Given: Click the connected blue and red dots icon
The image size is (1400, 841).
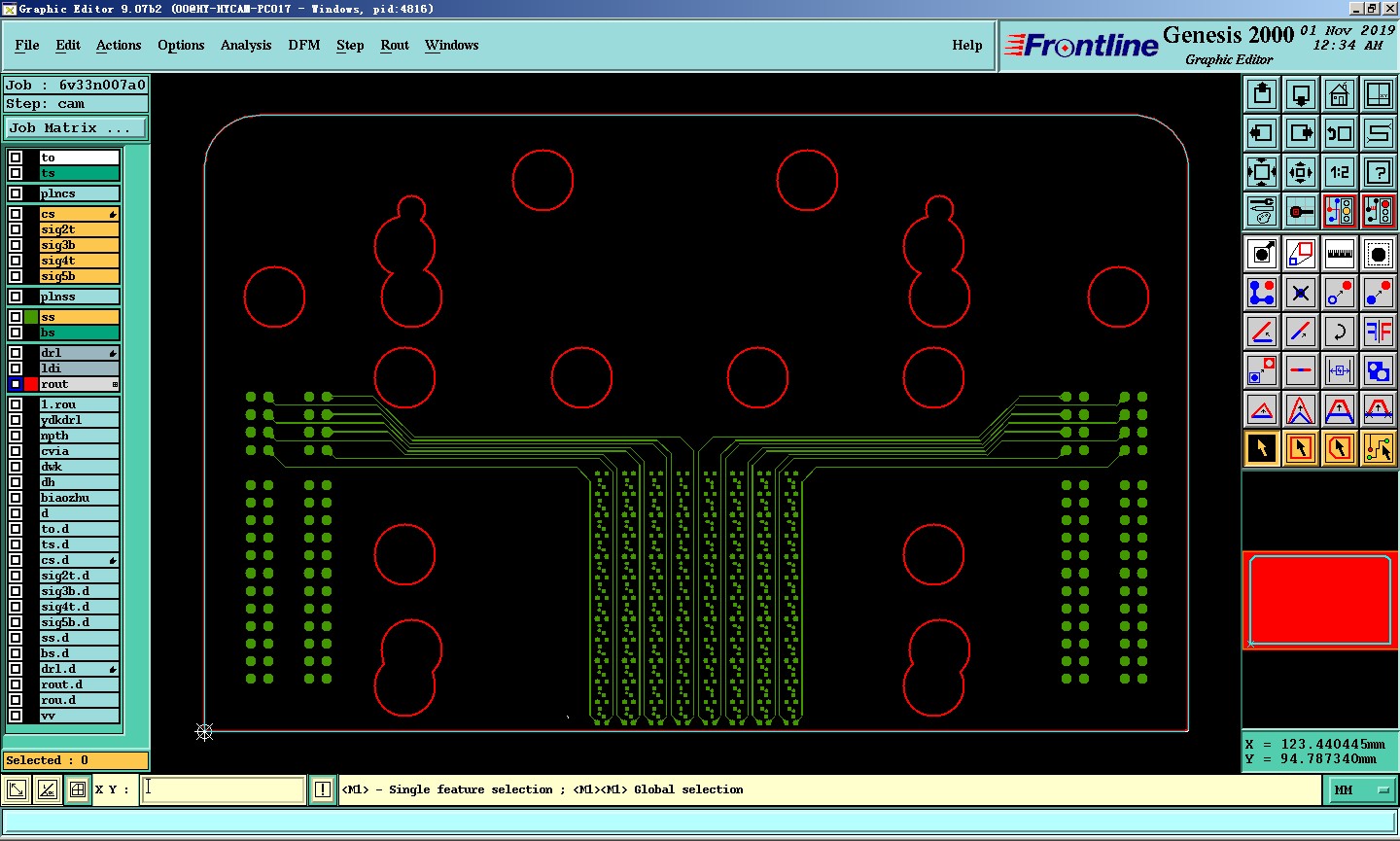Looking at the screenshot, I should click(1262, 293).
